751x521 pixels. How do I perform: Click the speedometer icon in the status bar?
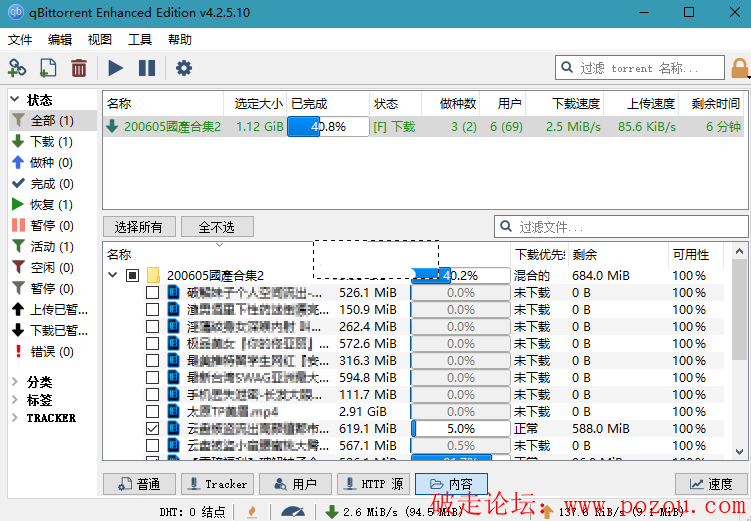coord(292,512)
